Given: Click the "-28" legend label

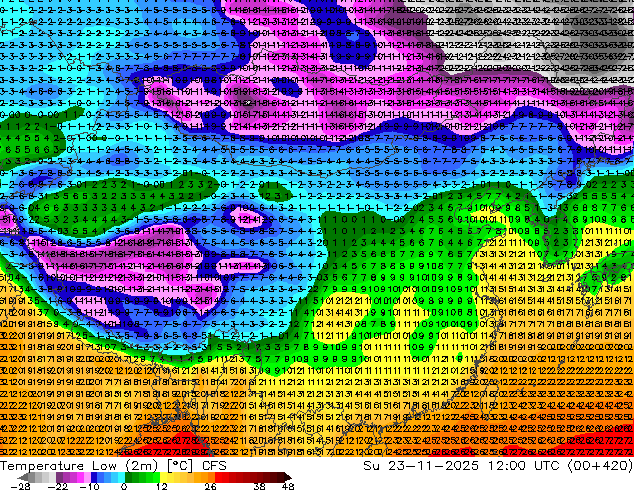Looking at the screenshot, I should [x=20, y=486].
